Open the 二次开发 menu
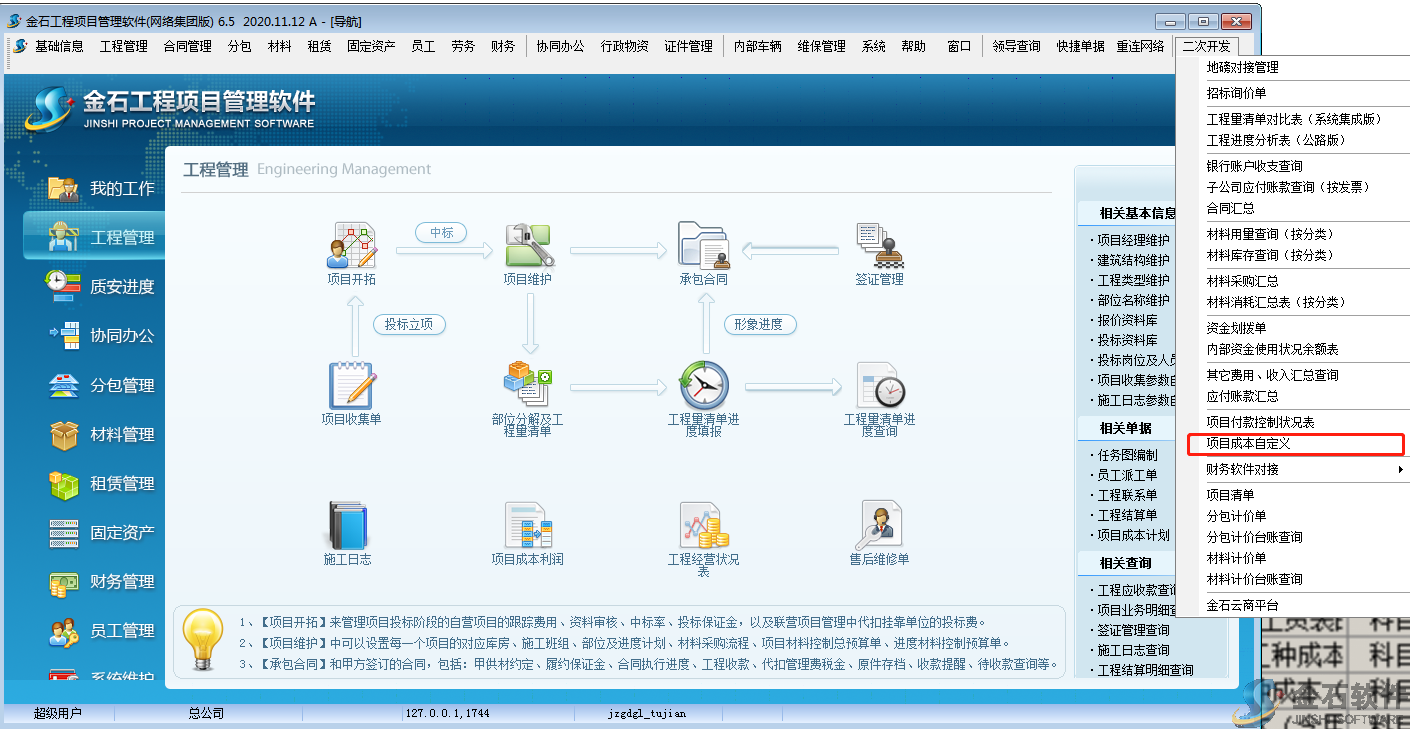 (x=1207, y=46)
